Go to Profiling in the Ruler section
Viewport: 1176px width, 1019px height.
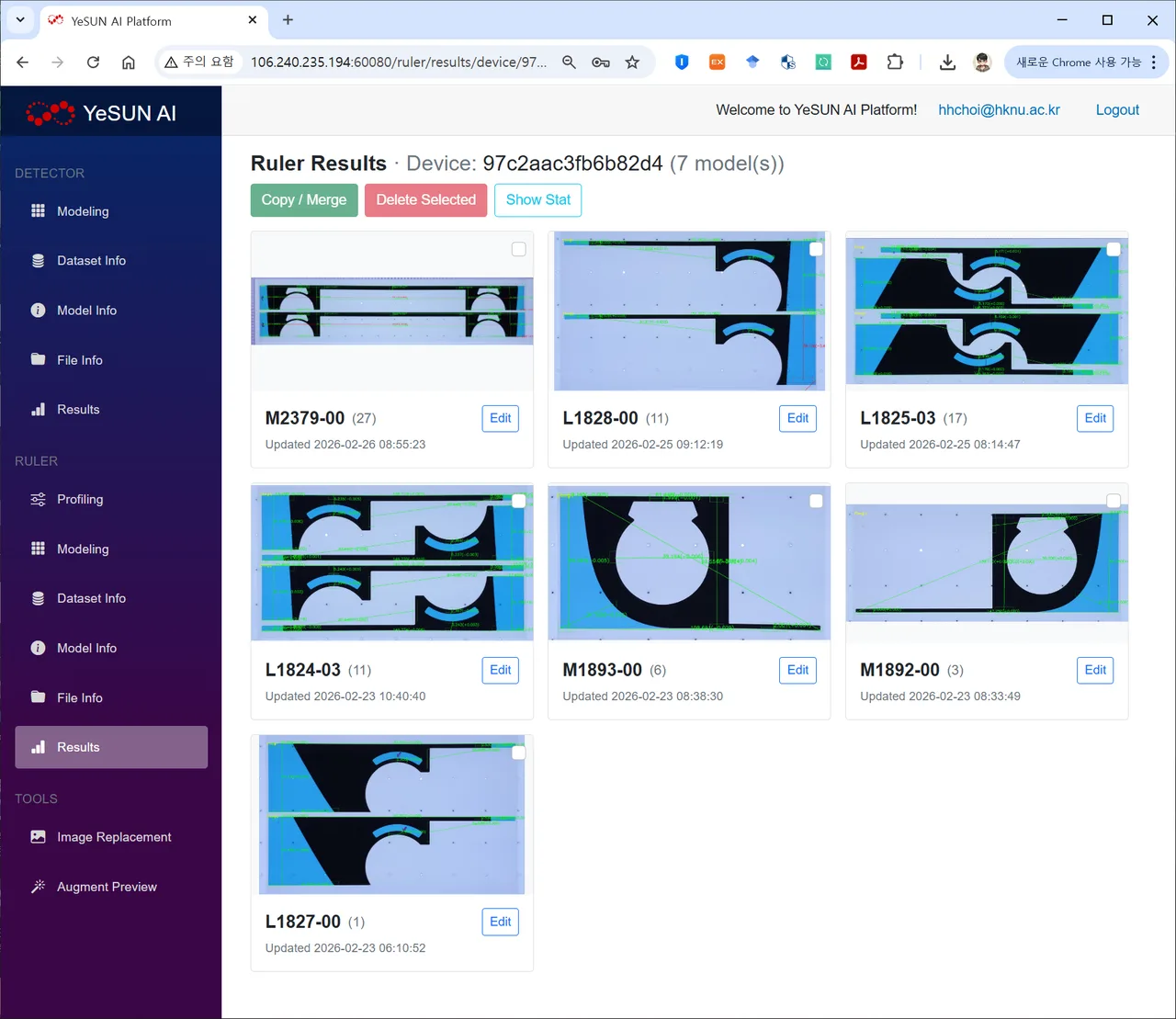(x=111, y=500)
